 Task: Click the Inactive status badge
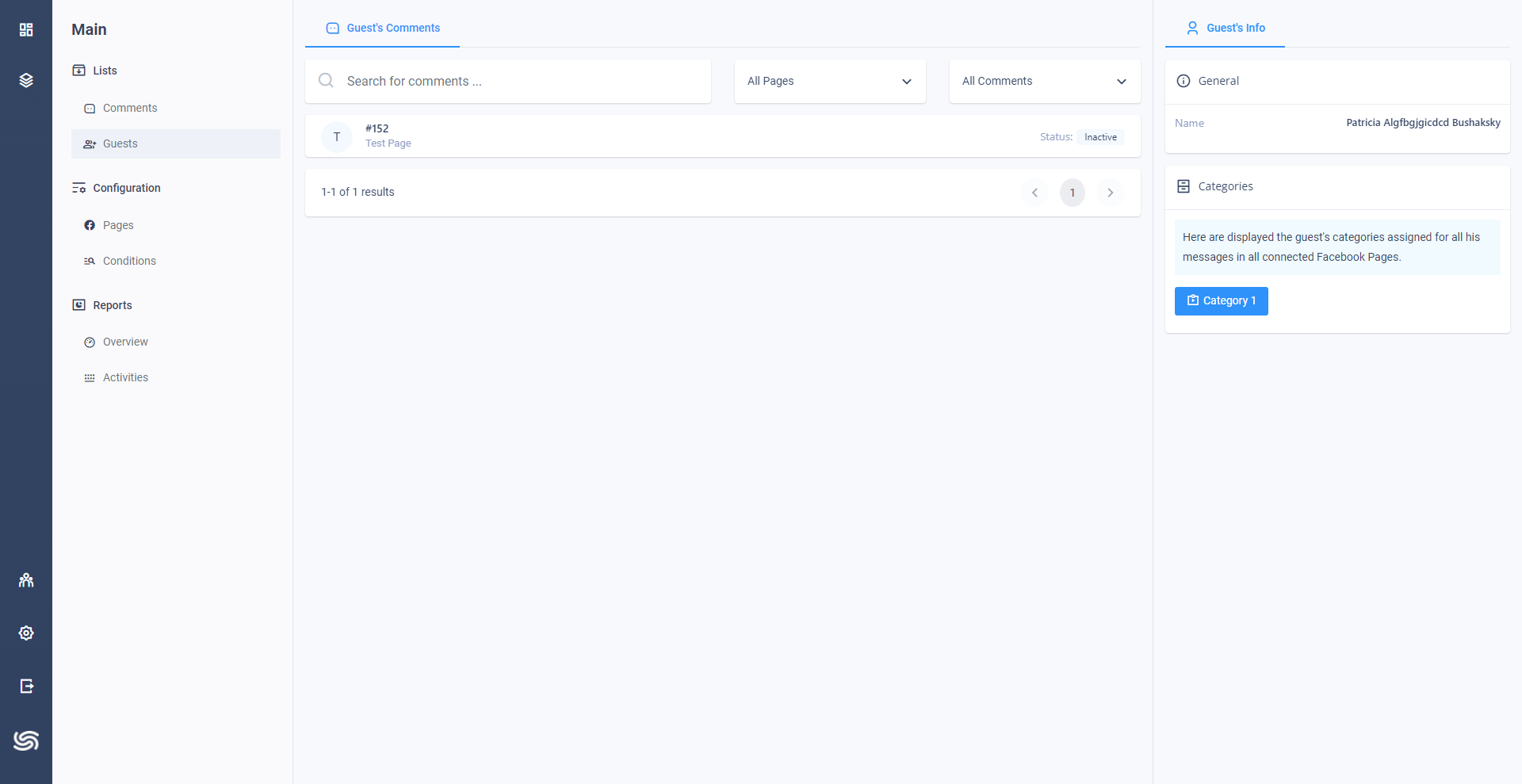point(1100,137)
